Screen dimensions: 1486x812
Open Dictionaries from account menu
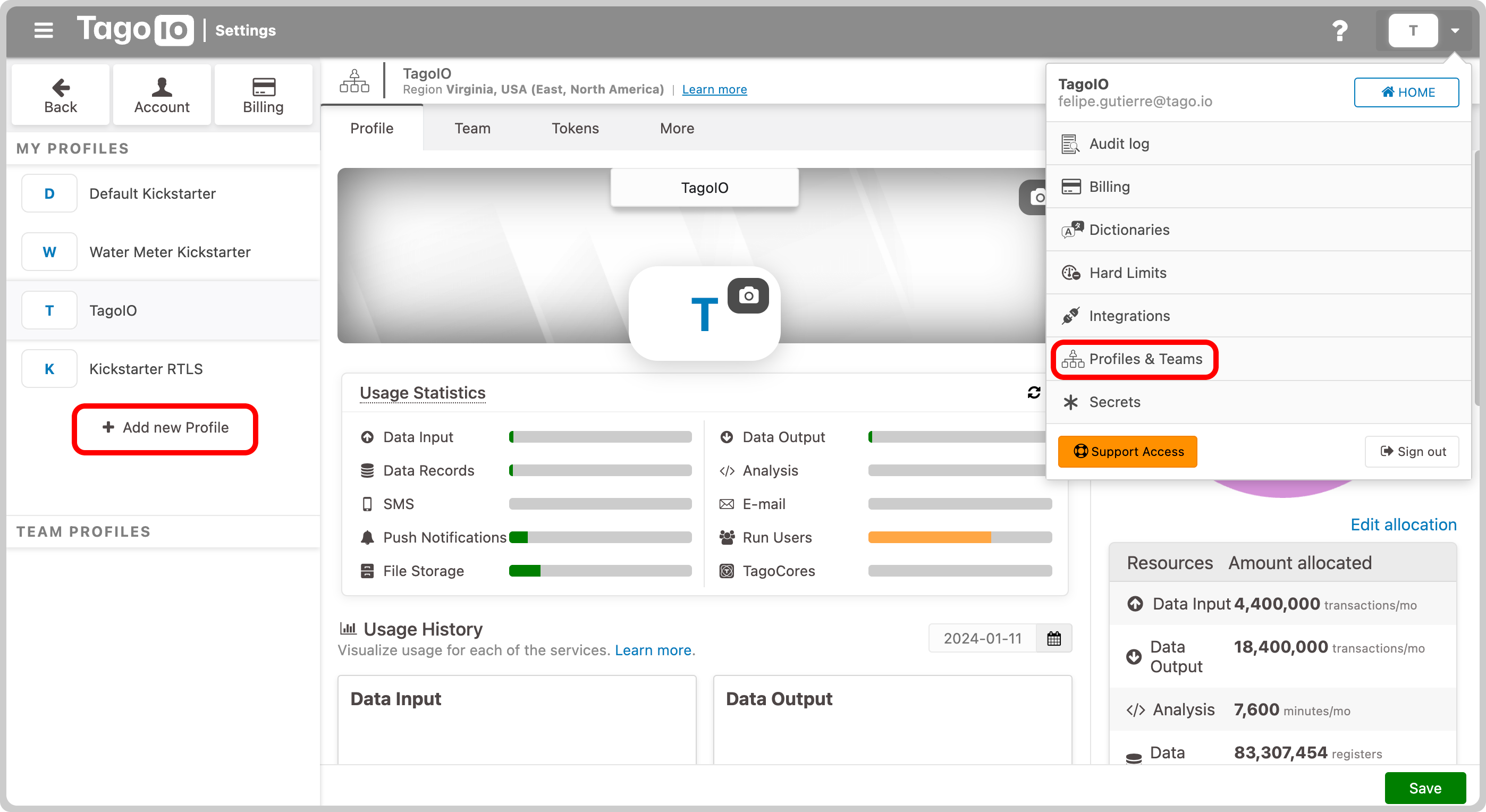(x=1257, y=230)
